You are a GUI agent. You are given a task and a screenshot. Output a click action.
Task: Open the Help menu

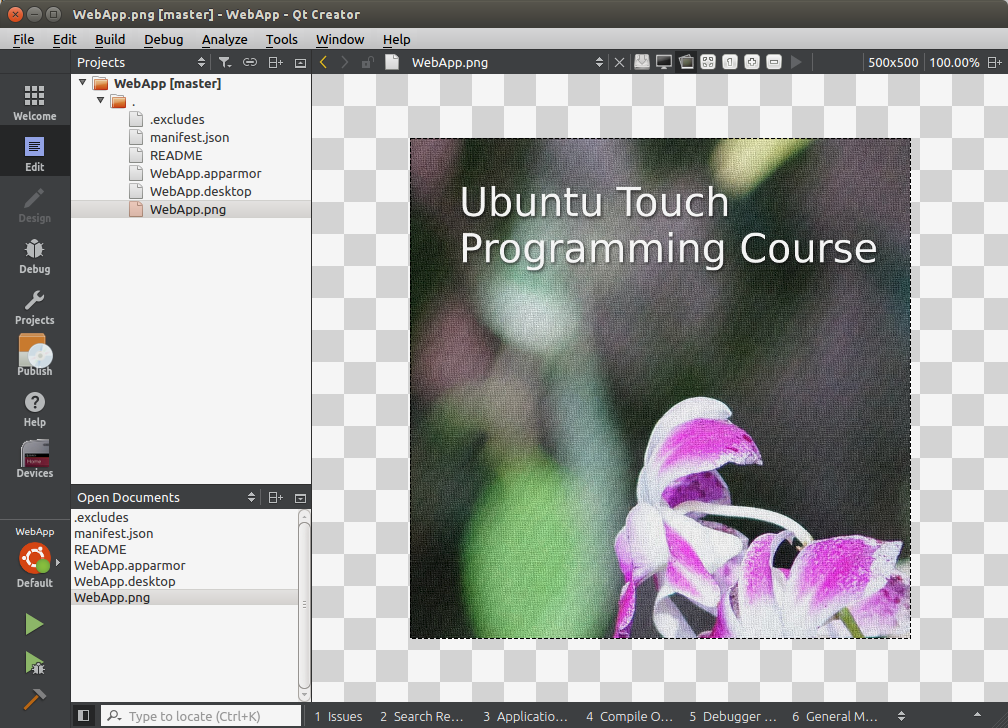(397, 39)
